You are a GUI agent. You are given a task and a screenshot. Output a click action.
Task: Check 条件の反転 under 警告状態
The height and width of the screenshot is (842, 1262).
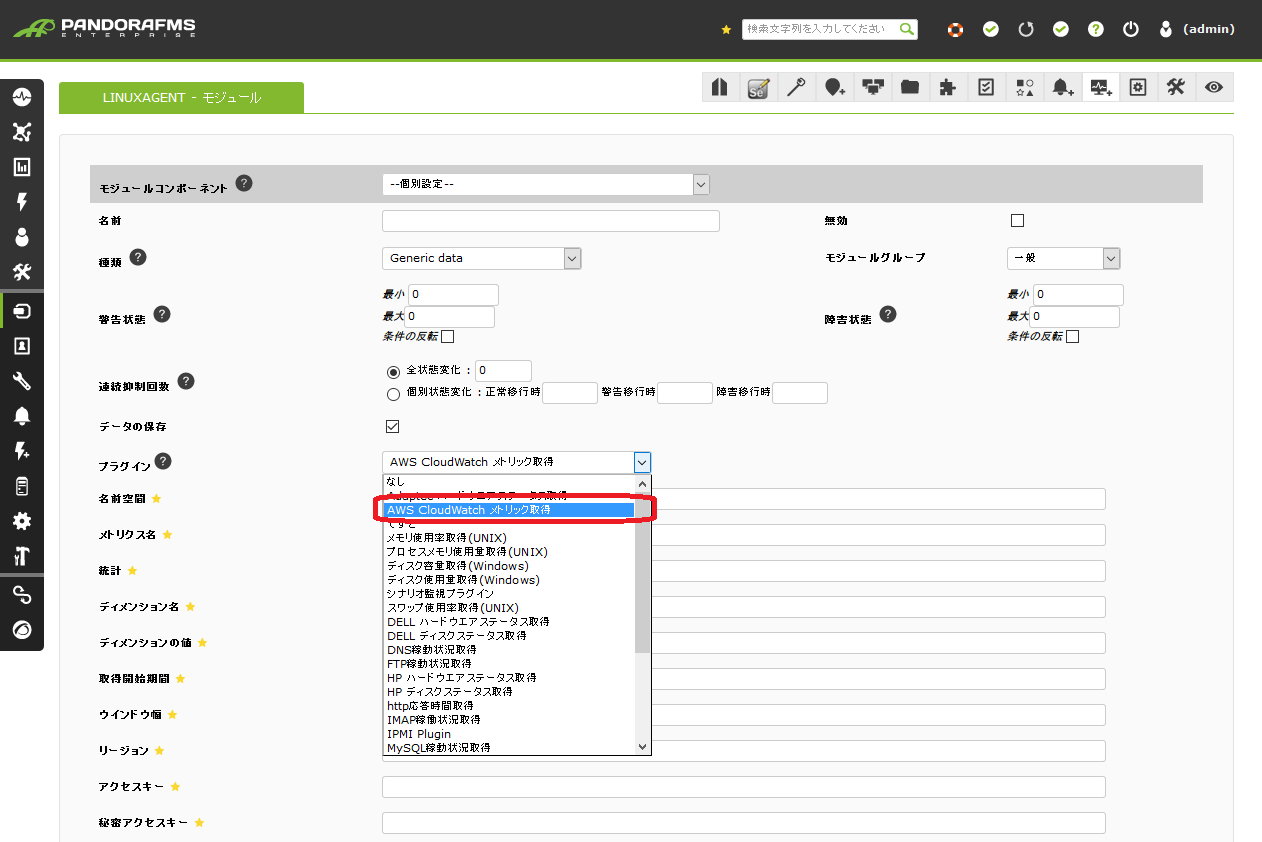tap(448, 336)
